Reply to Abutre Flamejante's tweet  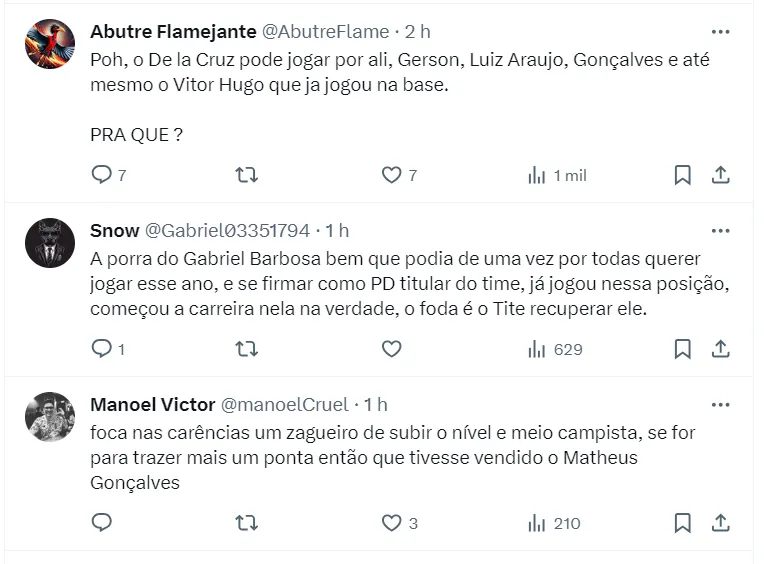[102, 175]
